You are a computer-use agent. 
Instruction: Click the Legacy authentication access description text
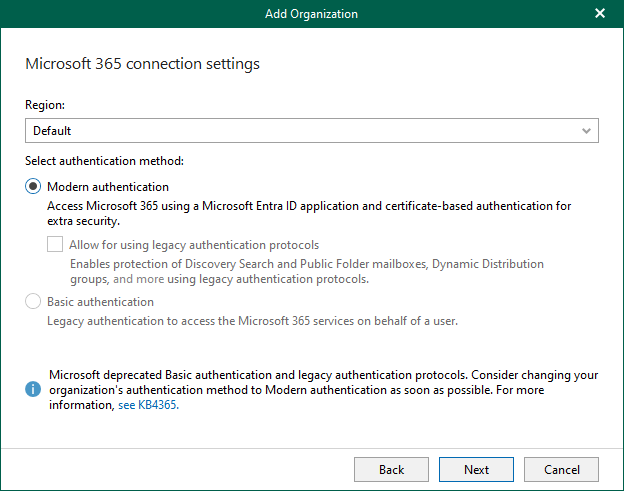click(253, 321)
